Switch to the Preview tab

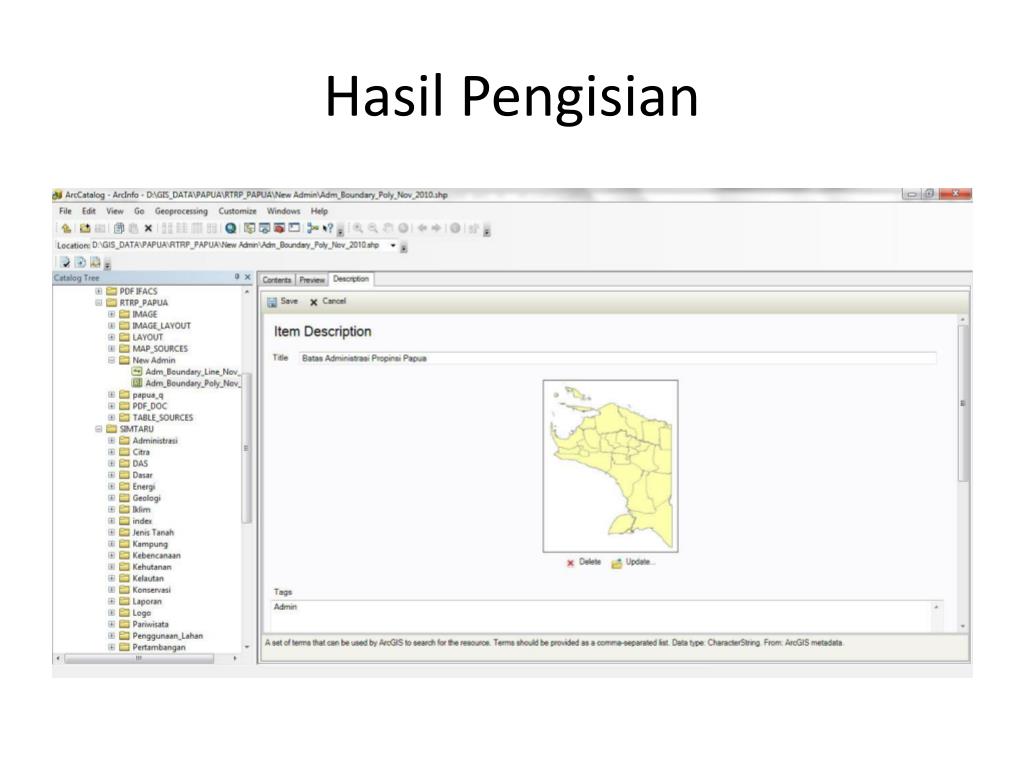[312, 280]
